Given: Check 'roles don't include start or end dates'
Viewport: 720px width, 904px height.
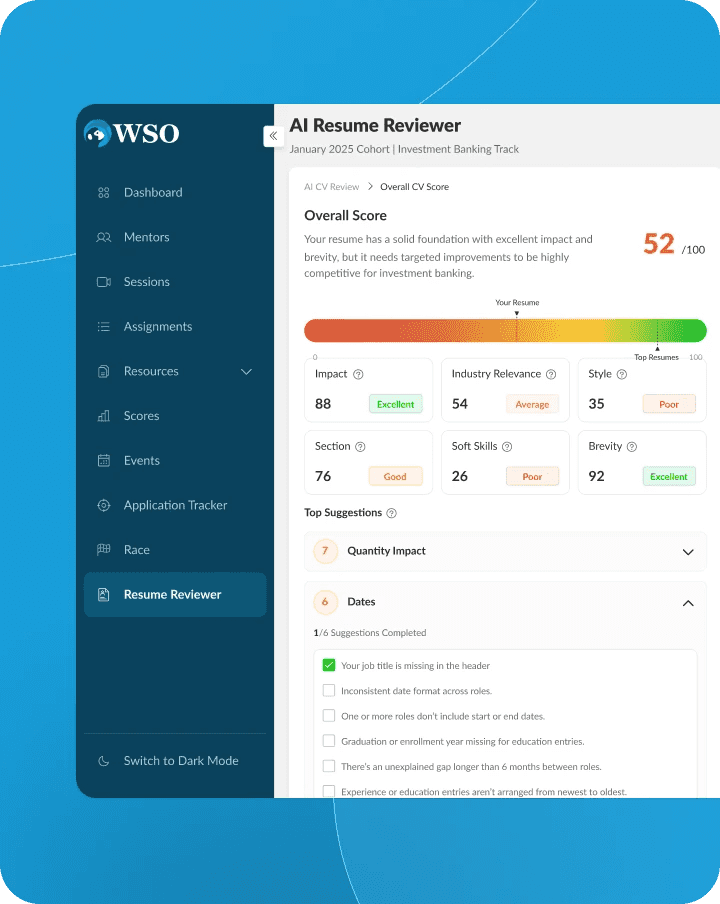Looking at the screenshot, I should tap(329, 716).
